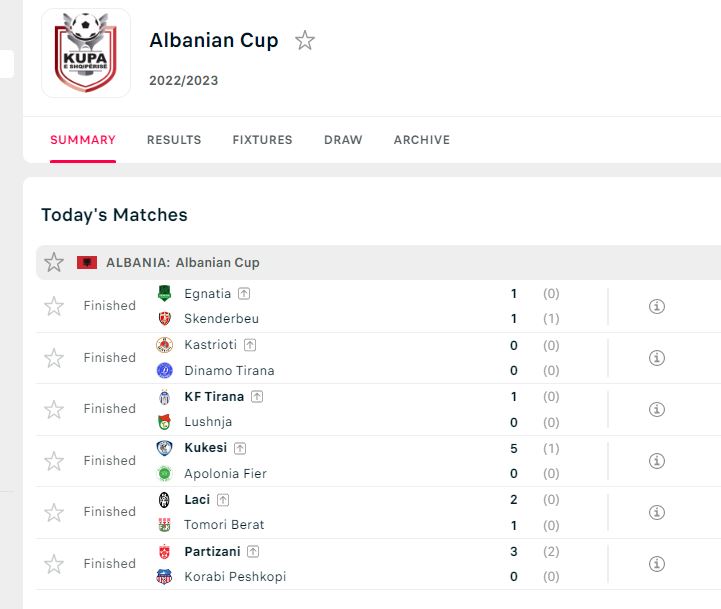The width and height of the screenshot is (721, 609).
Task: Click the Egnatia advancing arrow icon
Action: tap(244, 293)
